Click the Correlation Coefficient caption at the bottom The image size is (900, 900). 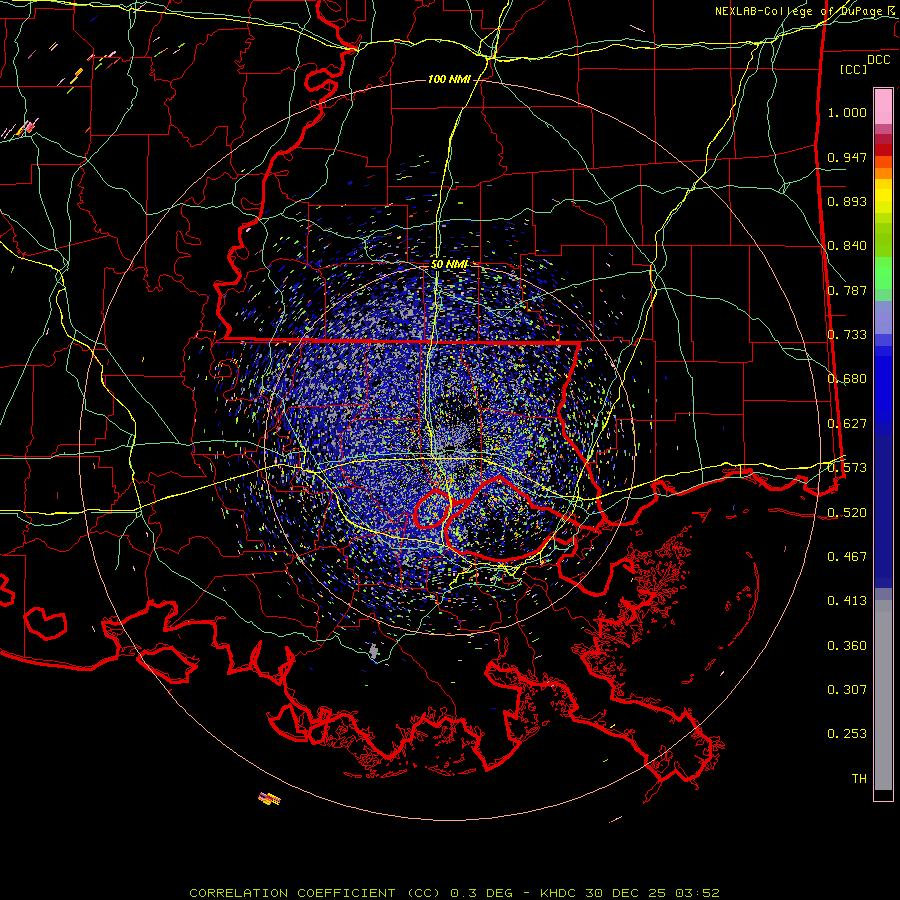click(x=454, y=893)
